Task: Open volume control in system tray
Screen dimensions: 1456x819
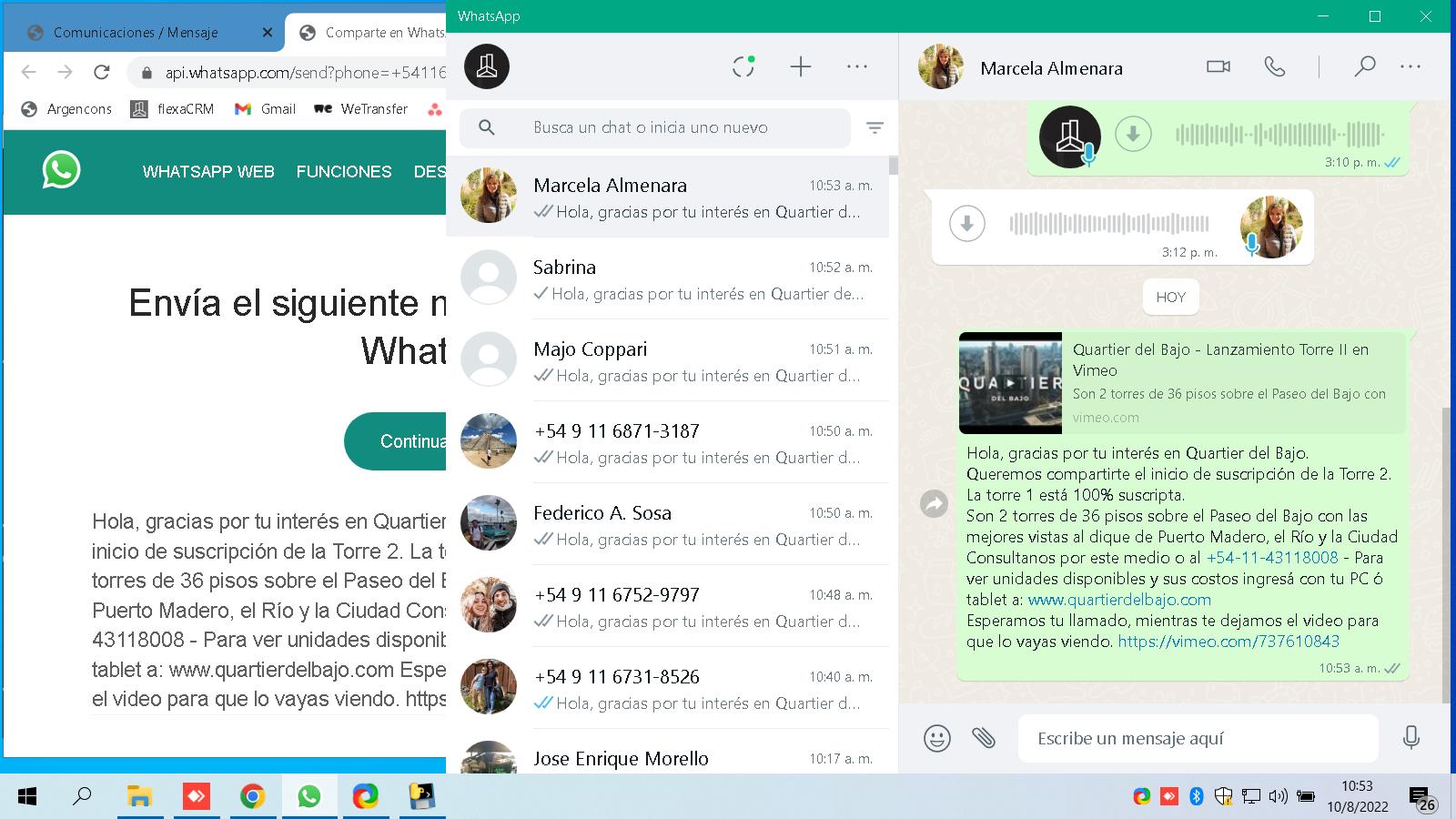Action: point(1279,797)
